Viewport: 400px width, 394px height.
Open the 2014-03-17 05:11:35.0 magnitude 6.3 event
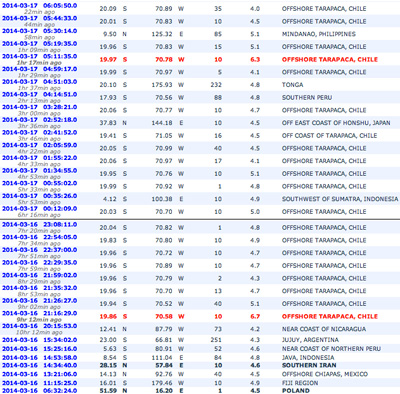40,56
